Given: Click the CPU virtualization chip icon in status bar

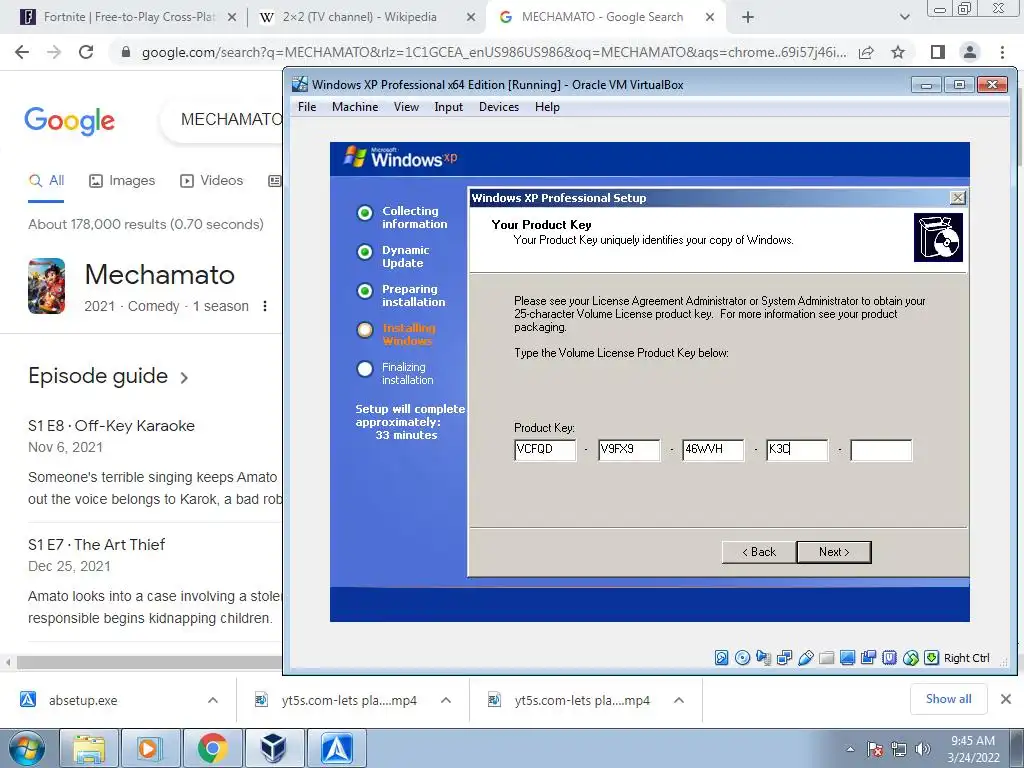Looking at the screenshot, I should 889,658.
